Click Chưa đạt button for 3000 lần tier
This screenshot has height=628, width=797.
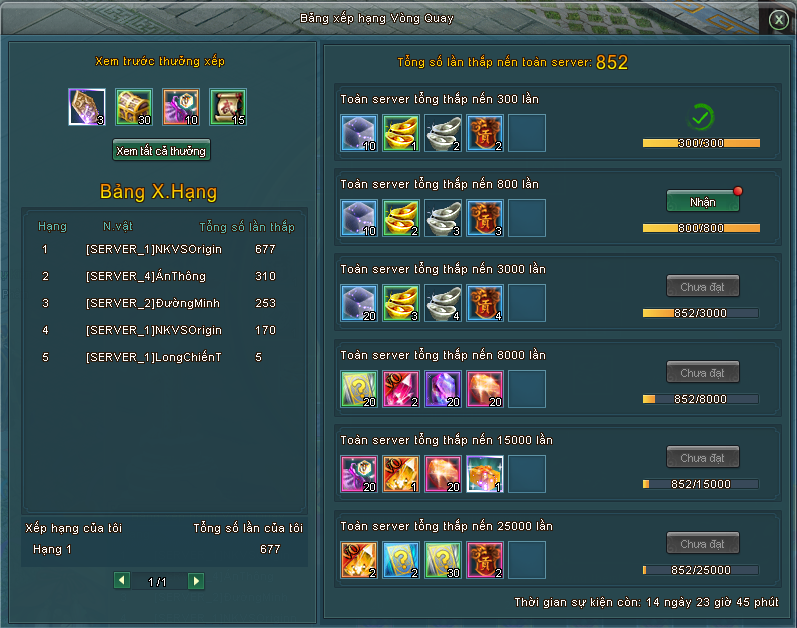(x=702, y=287)
